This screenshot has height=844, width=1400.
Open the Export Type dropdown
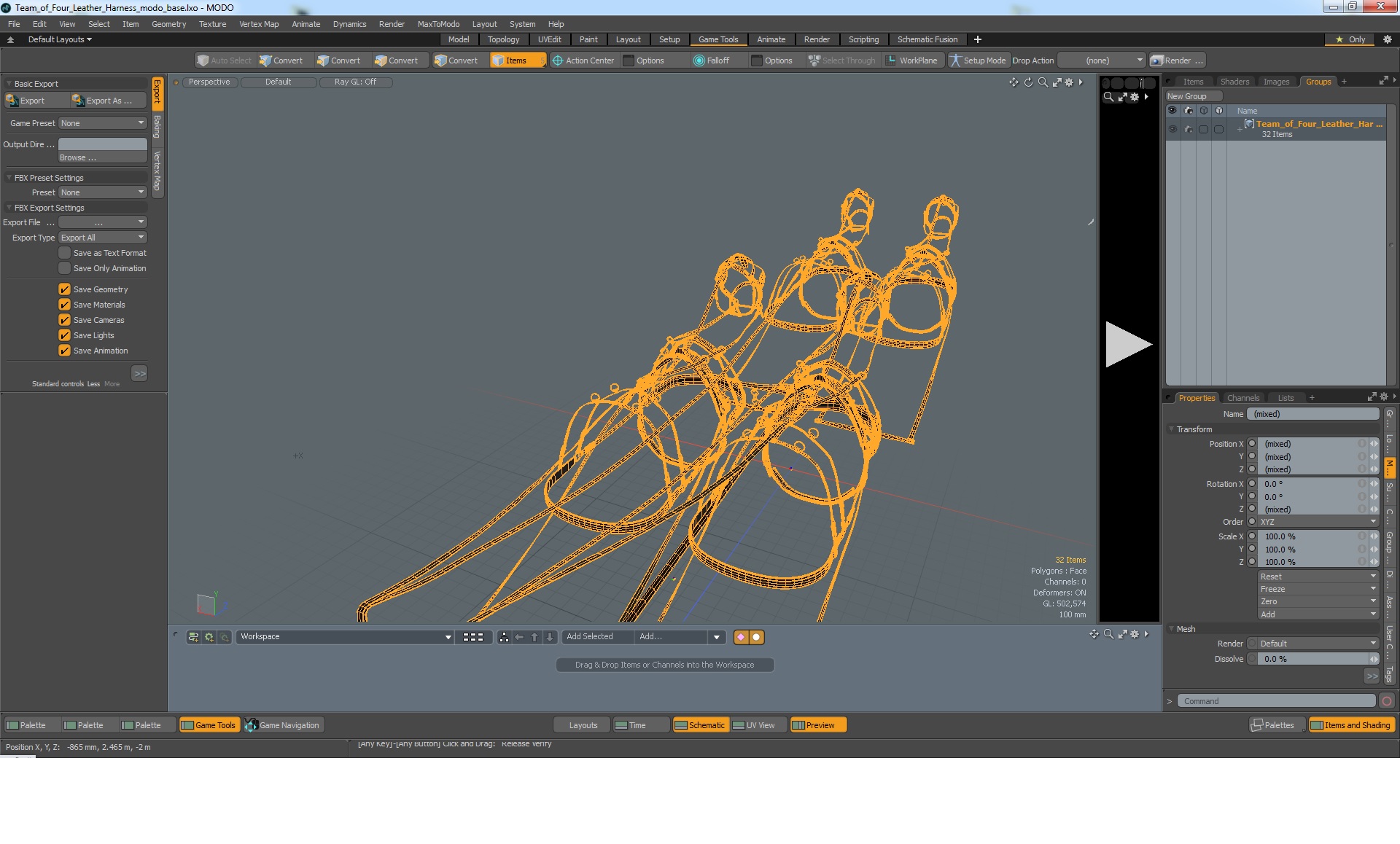pyautogui.click(x=103, y=238)
